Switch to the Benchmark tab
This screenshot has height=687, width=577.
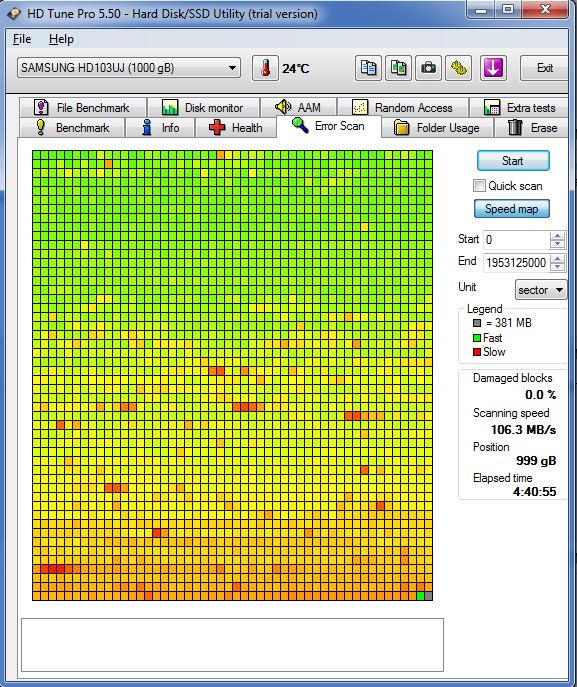(72, 128)
